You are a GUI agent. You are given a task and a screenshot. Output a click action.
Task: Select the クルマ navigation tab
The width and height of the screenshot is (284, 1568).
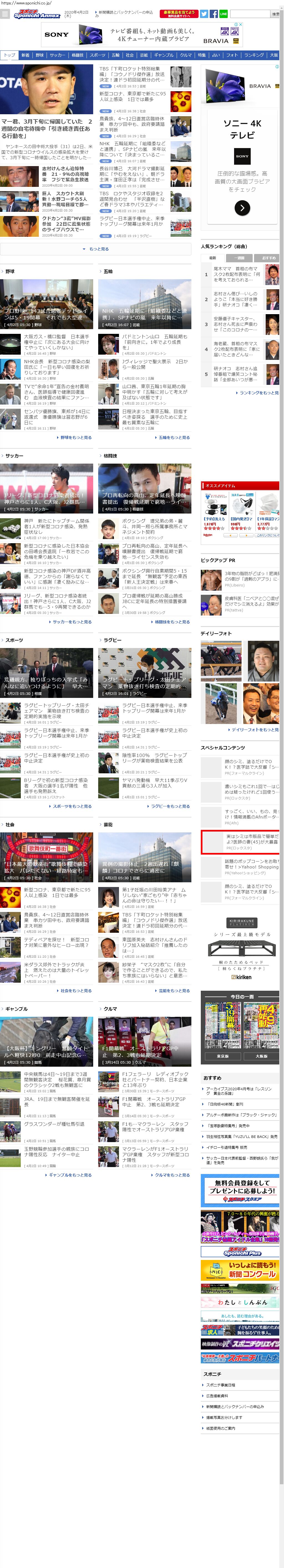click(186, 55)
